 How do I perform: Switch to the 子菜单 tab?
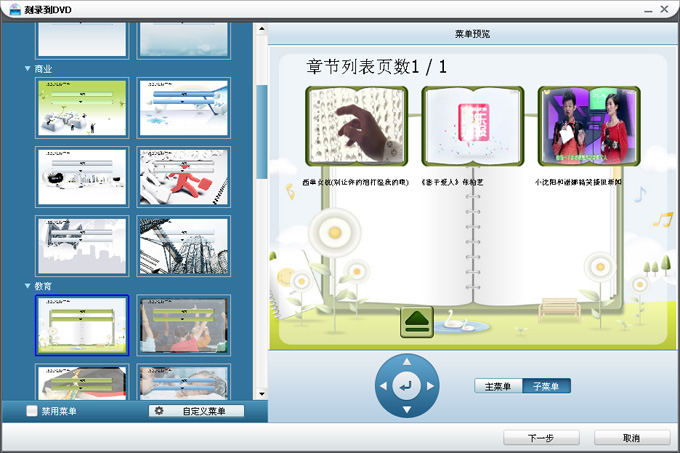pos(546,386)
